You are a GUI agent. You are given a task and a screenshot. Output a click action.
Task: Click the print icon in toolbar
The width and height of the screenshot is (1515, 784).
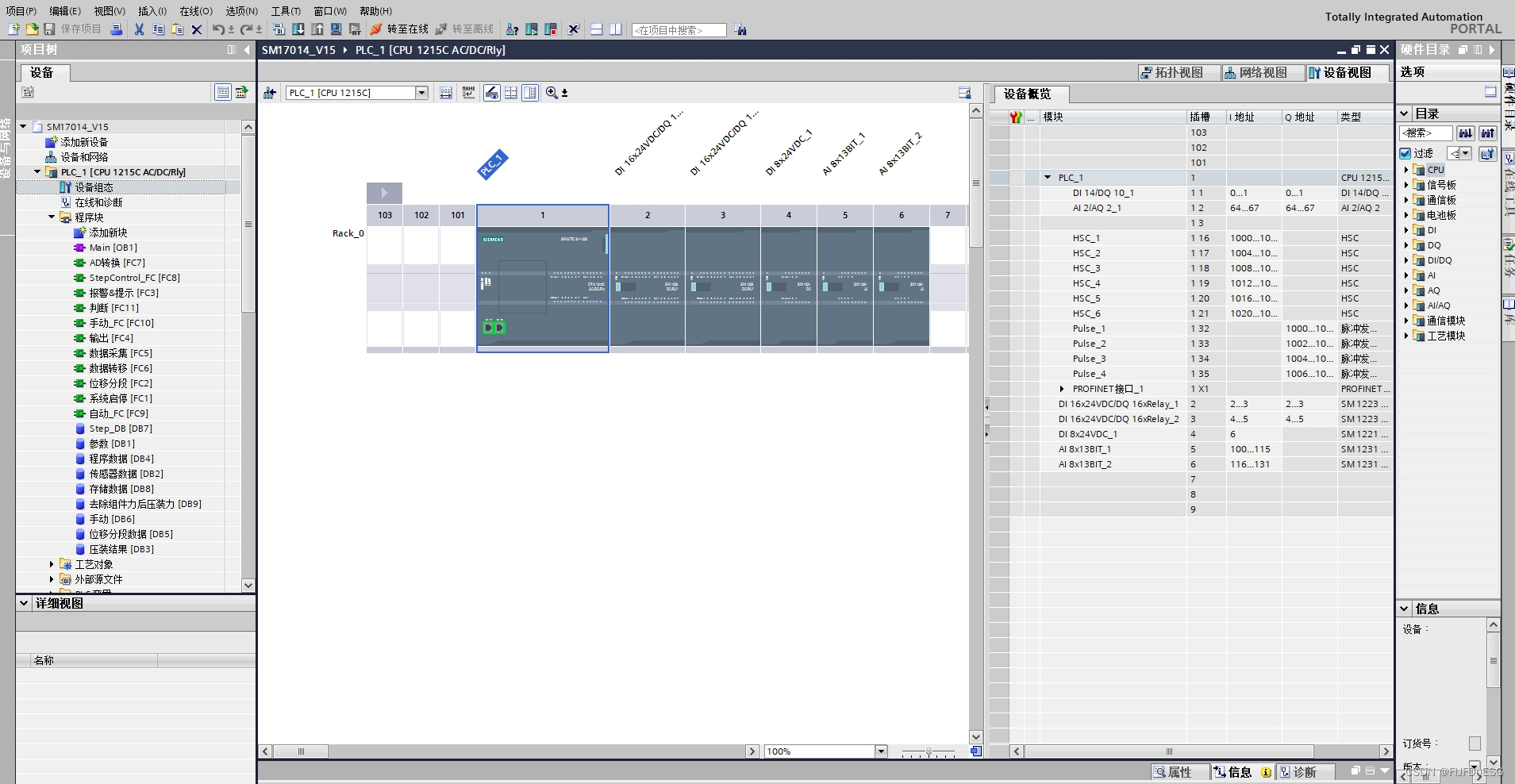point(116,29)
